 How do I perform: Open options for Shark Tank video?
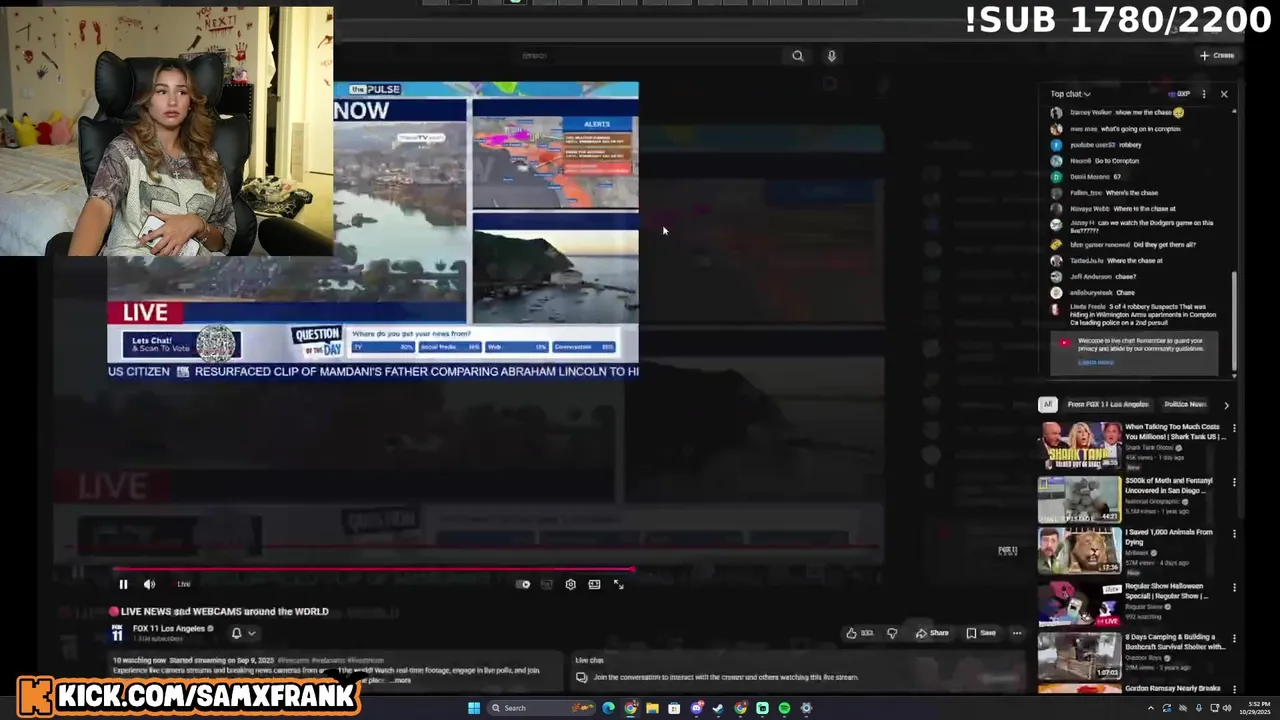(x=1234, y=428)
